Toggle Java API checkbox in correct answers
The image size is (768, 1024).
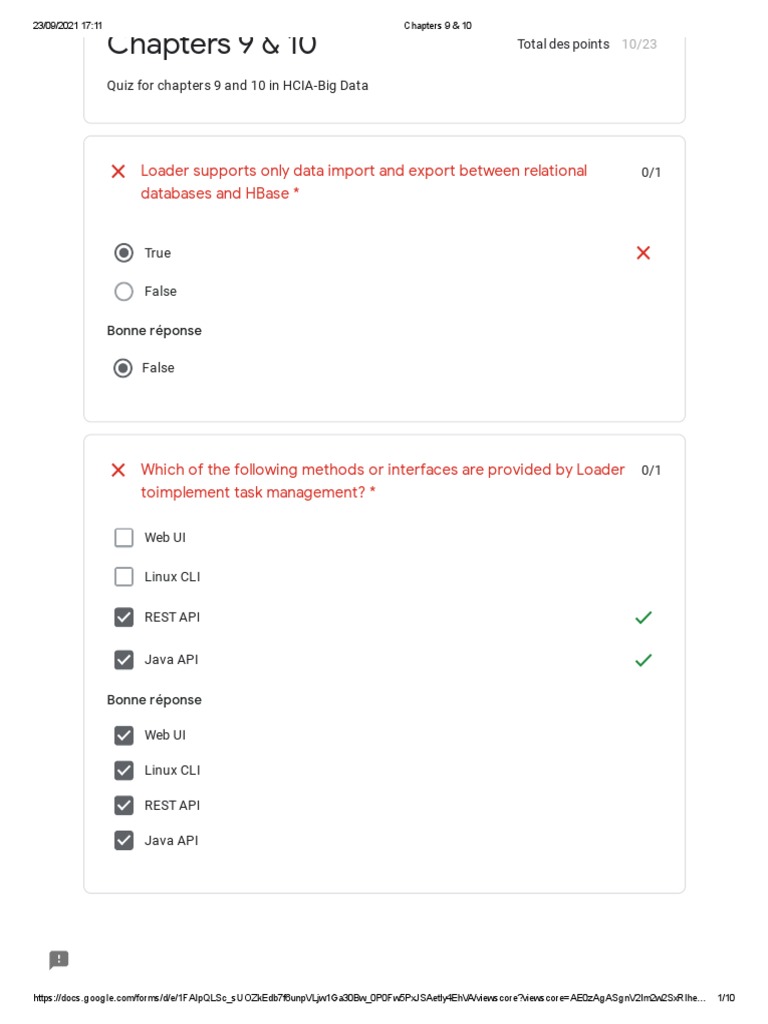pos(124,841)
